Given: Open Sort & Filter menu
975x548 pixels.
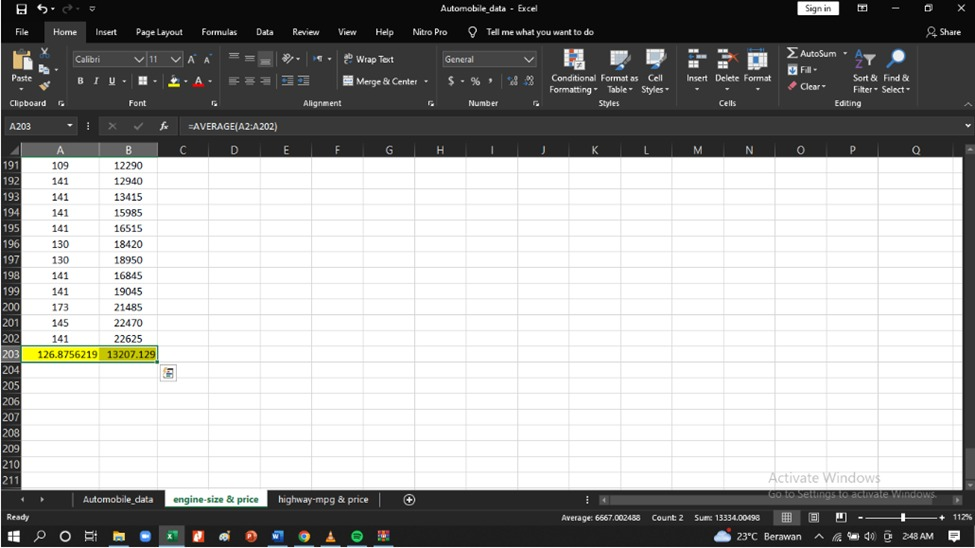Looking at the screenshot, I should 865,72.
